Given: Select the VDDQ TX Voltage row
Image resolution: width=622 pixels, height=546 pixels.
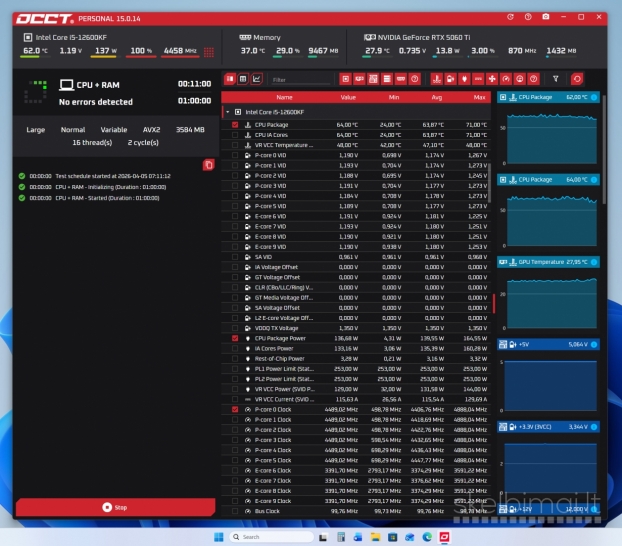Looking at the screenshot, I should 356,328.
